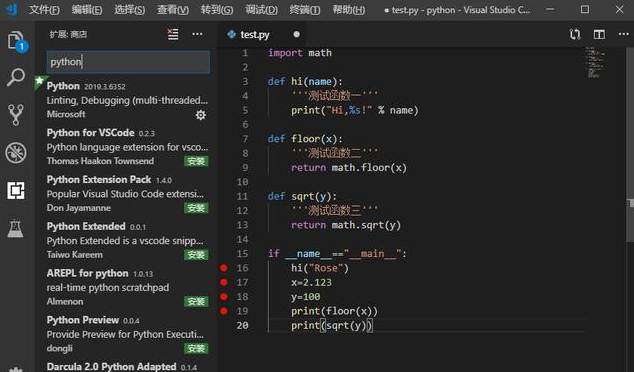Clear extension search results icon

pos(173,34)
